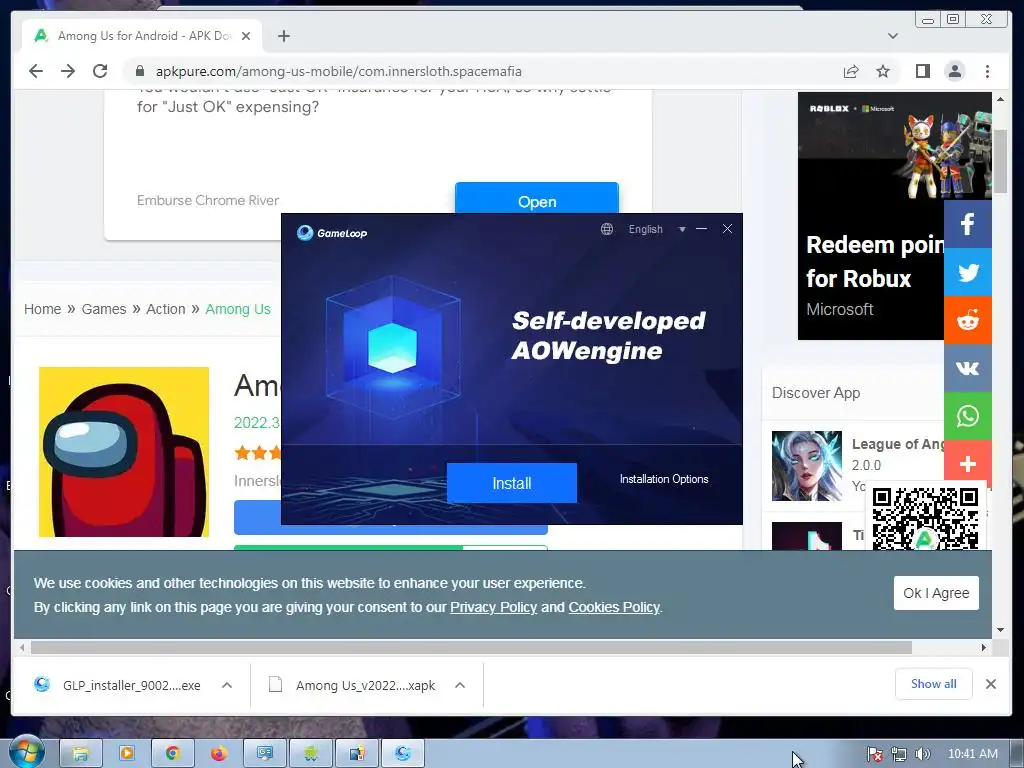The height and width of the screenshot is (768, 1024).
Task: Expand Among Us xapk download options chevron
Action: [x=460, y=685]
